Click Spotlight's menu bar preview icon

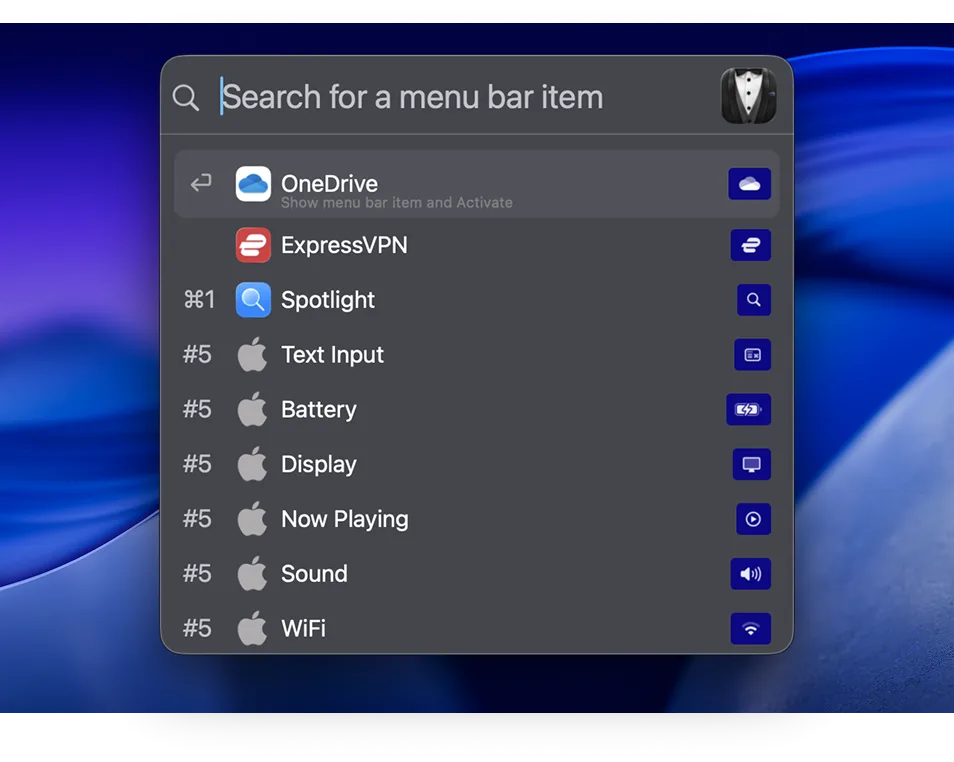(x=754, y=300)
